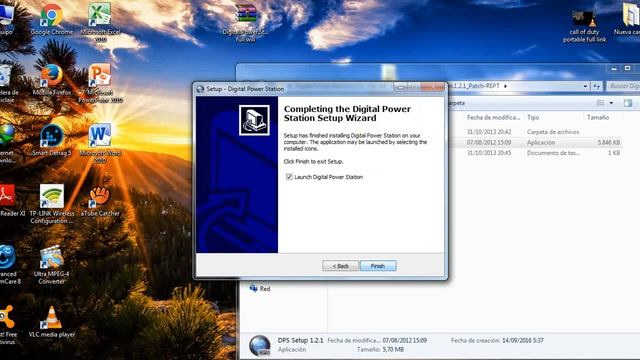Click the Back button in Setup

(x=340, y=266)
